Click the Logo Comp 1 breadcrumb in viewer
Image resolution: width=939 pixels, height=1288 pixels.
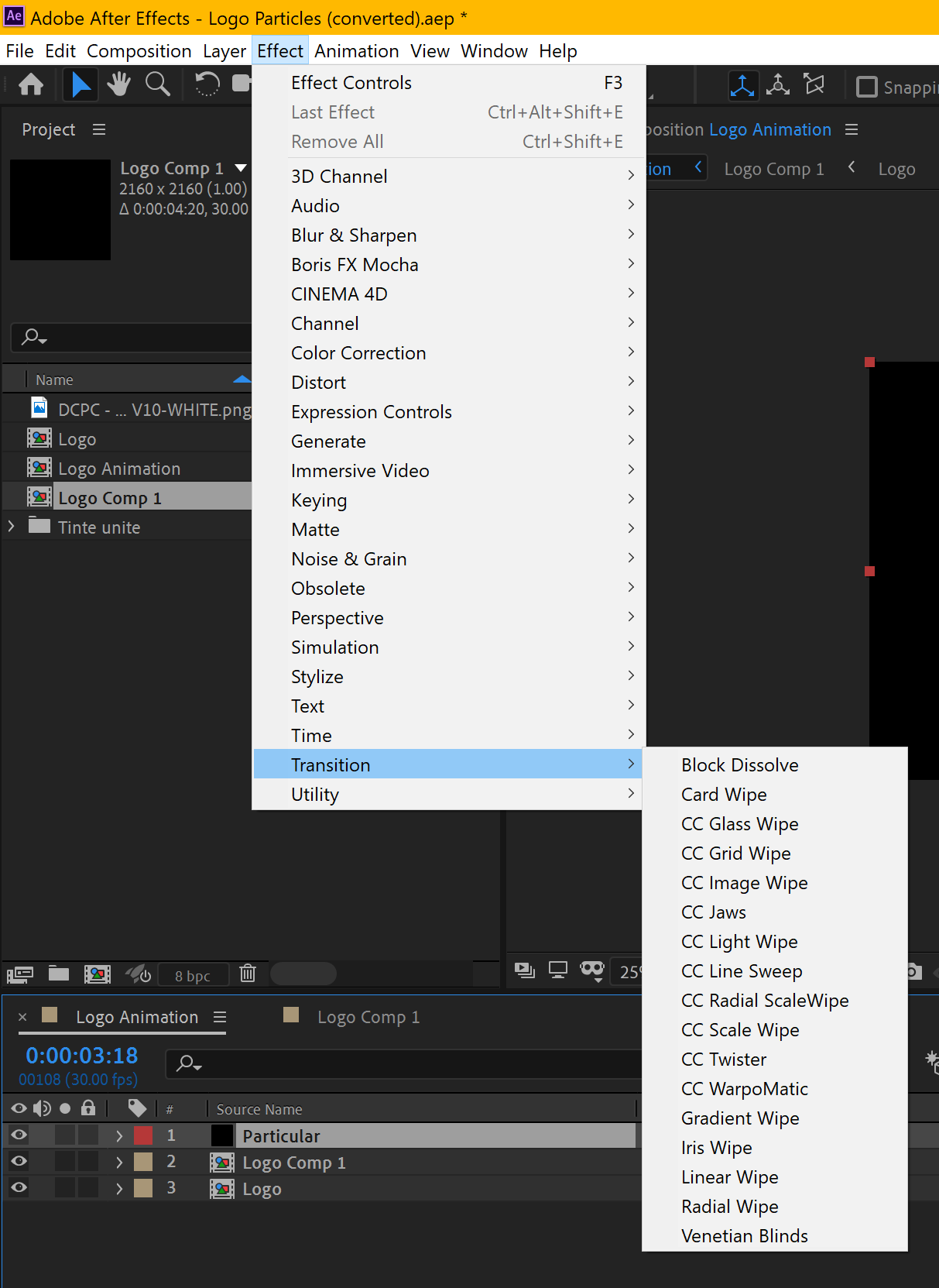773,169
